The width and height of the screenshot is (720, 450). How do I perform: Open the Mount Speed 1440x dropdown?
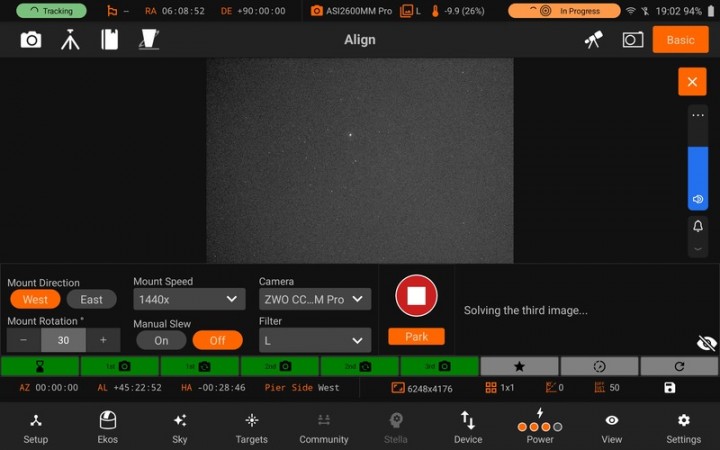pos(189,299)
